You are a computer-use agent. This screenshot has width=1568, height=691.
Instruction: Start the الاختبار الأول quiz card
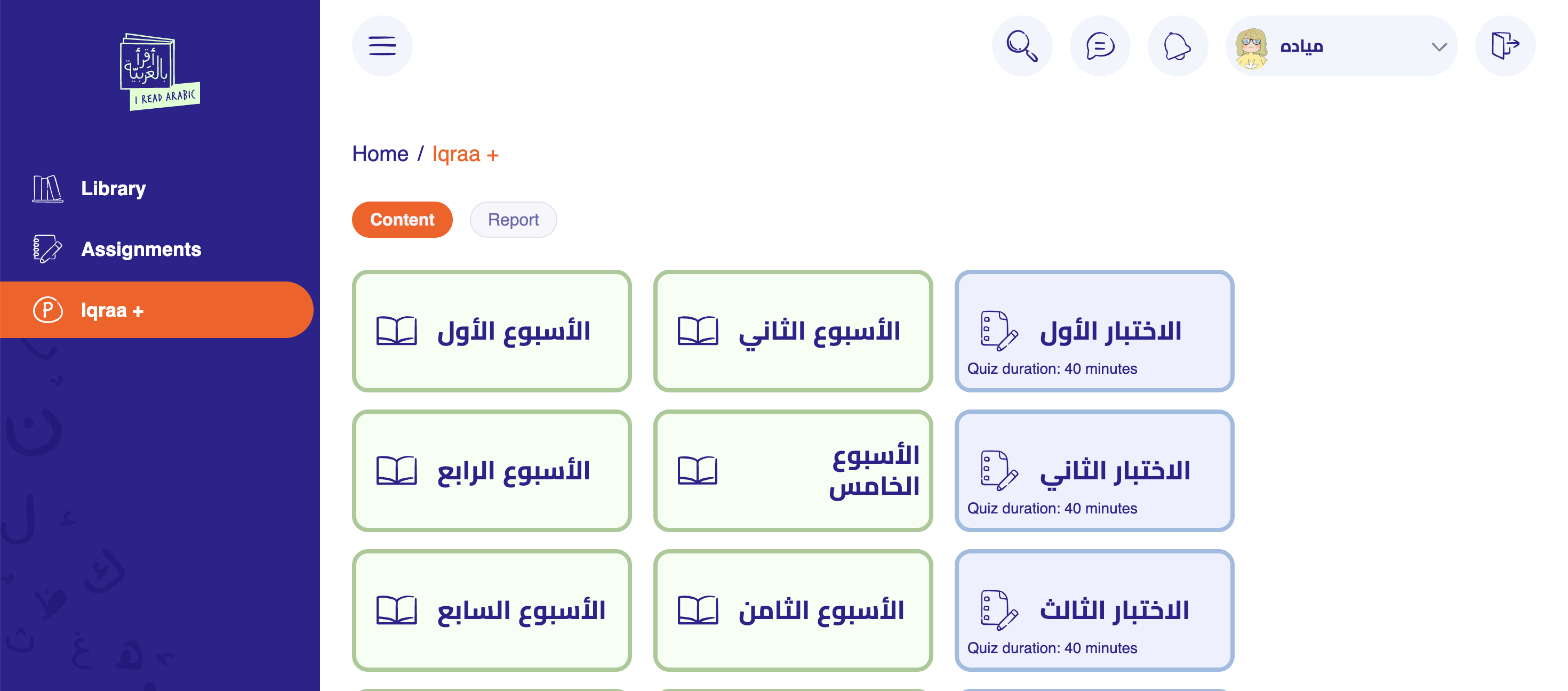coord(1094,331)
